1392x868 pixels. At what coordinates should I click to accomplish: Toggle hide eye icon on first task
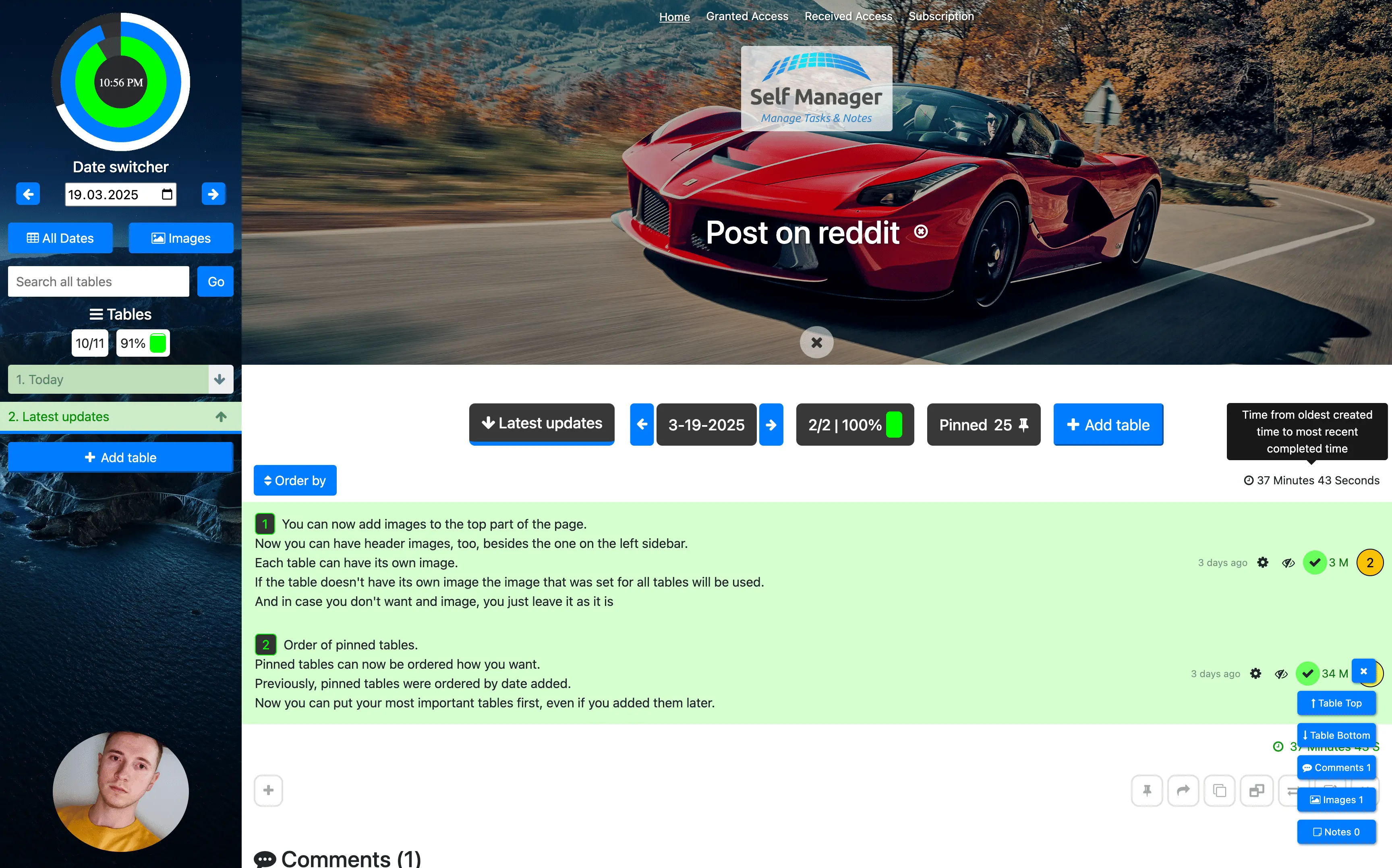(1288, 562)
